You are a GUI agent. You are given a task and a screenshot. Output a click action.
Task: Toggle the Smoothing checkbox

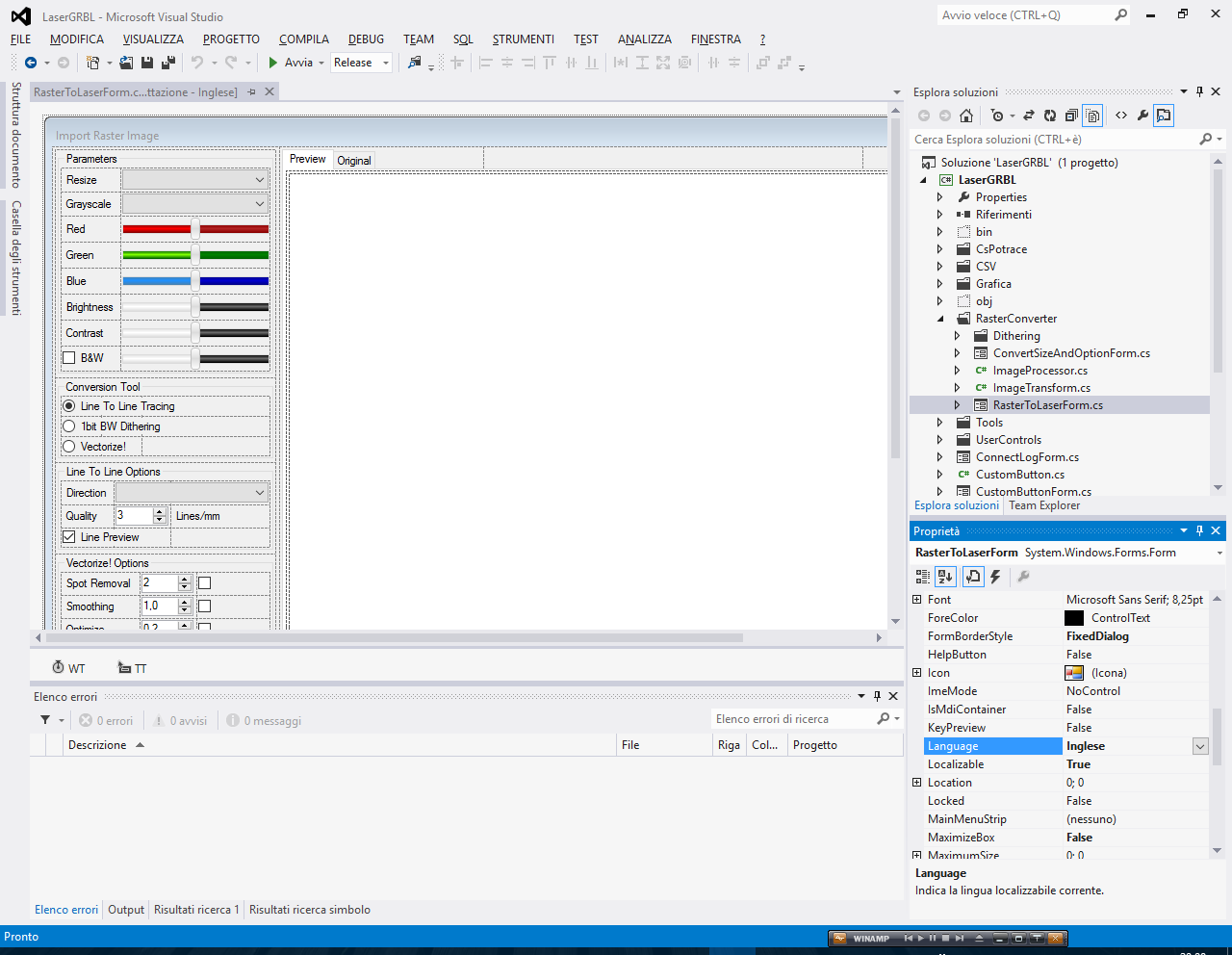click(x=204, y=607)
